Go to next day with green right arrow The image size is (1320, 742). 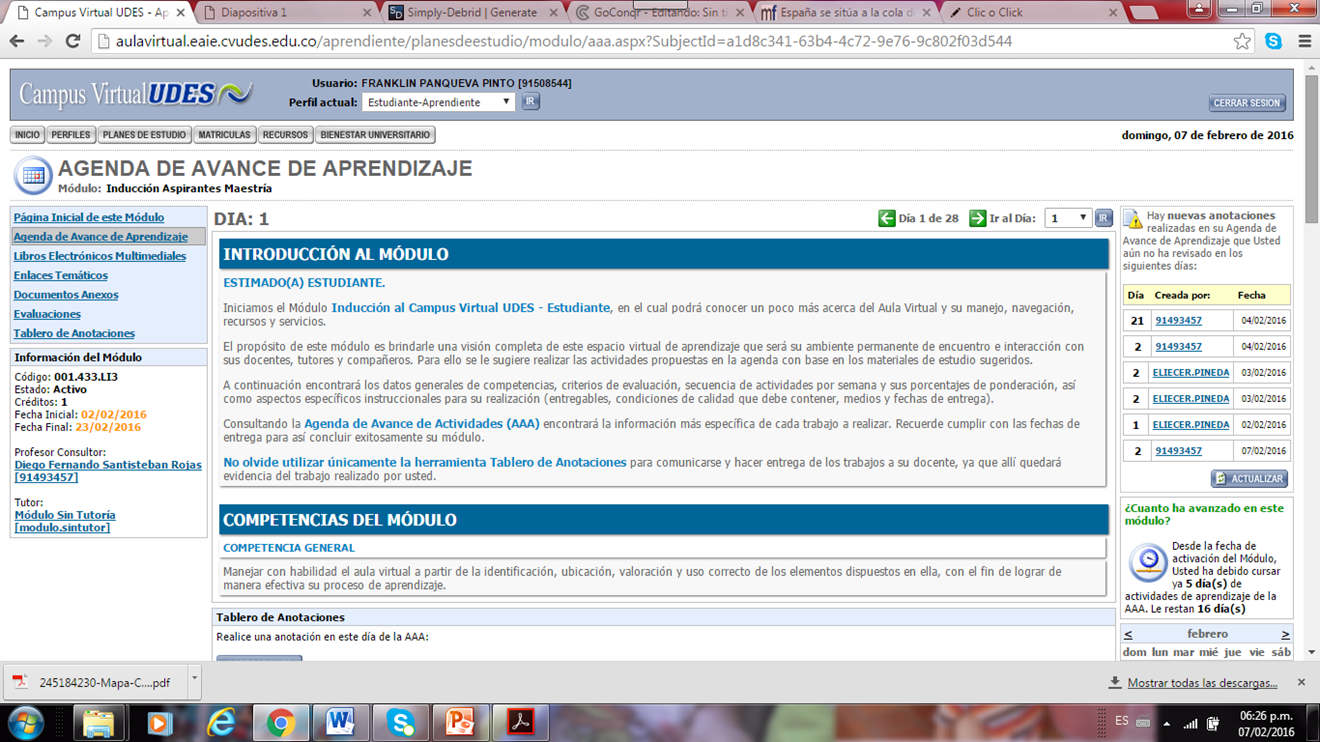click(977, 218)
